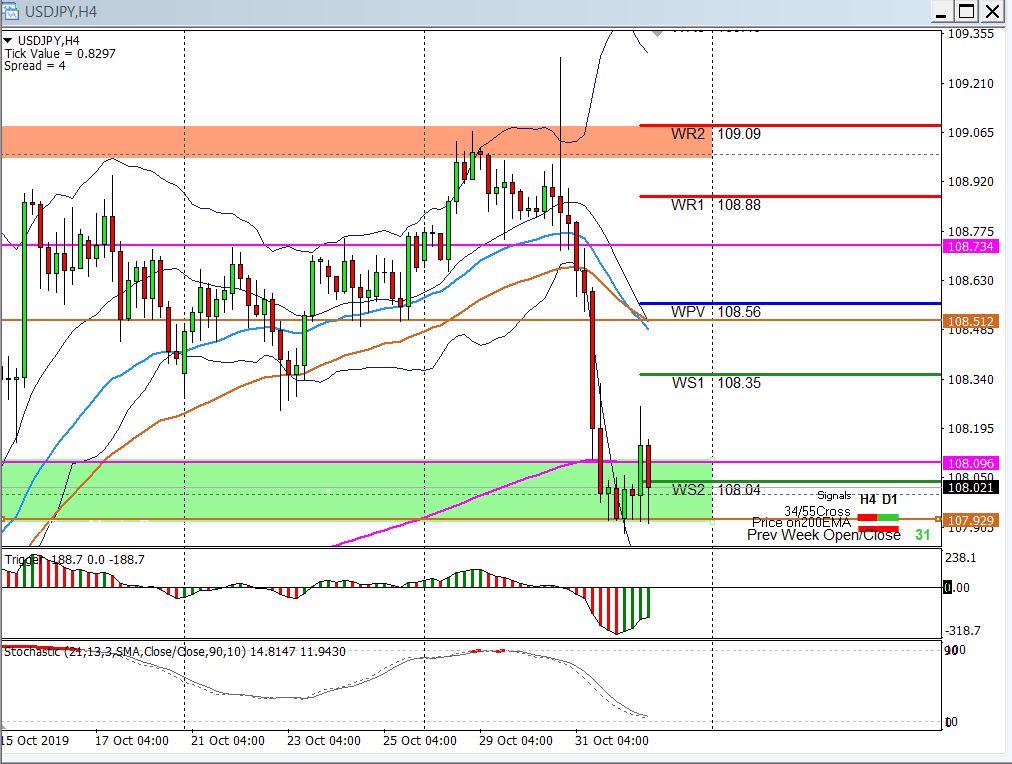The height and width of the screenshot is (764, 1012).
Task: Select the WR2 109.09 pivot label
Action: coord(716,133)
